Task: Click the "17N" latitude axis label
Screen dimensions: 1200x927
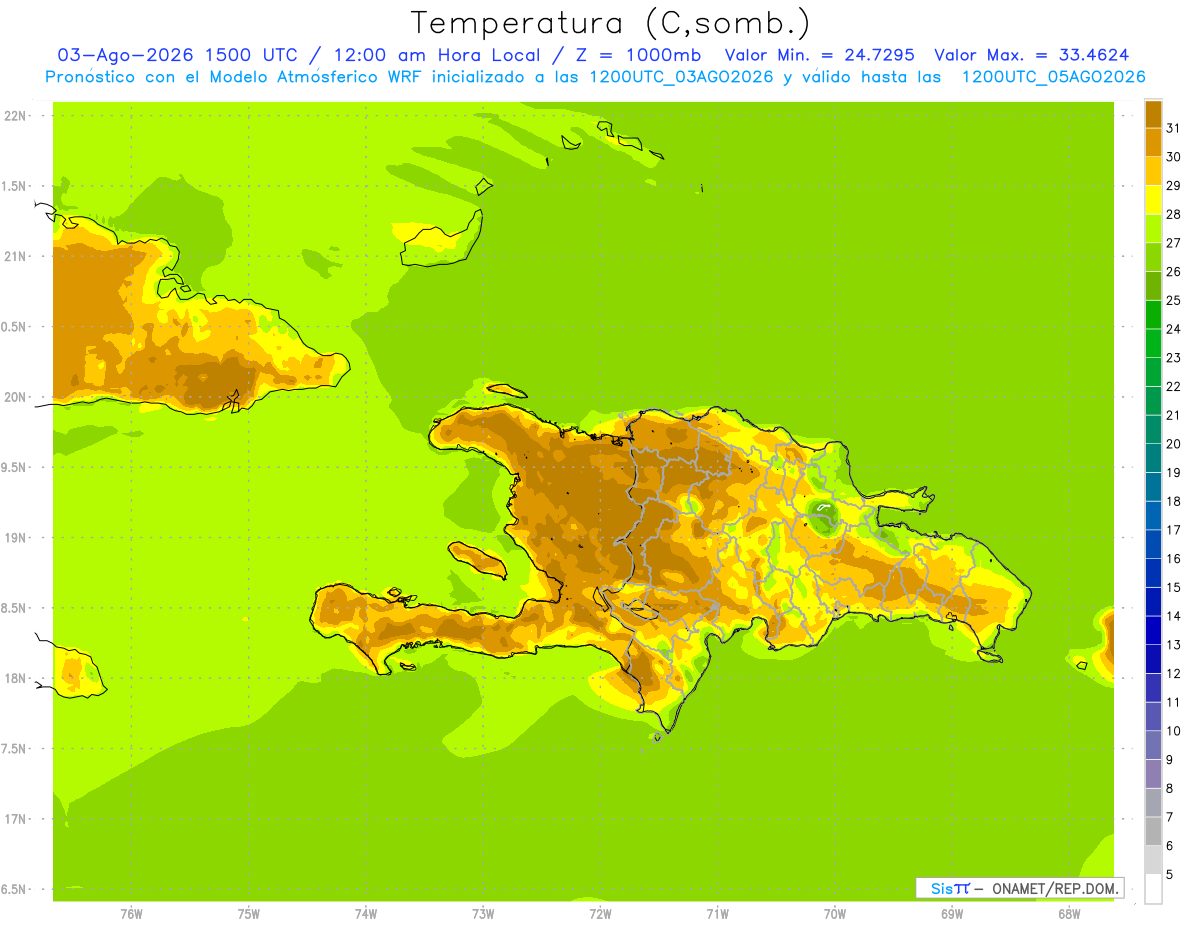Action: pos(14,819)
